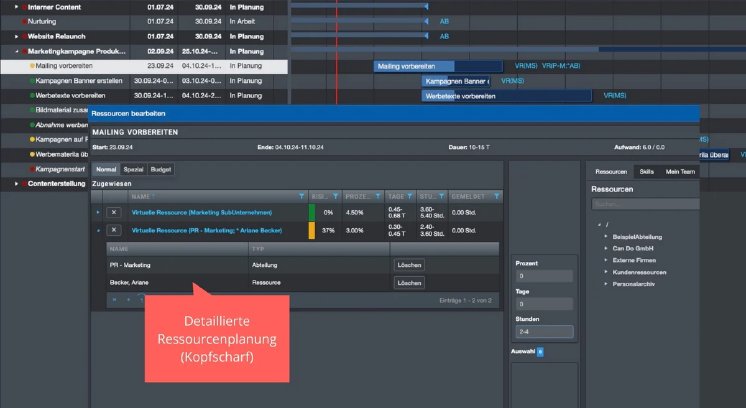Remove the Marketing SubUnternehmen resource with X
Screen dimensions: 746x408
coord(113,213)
